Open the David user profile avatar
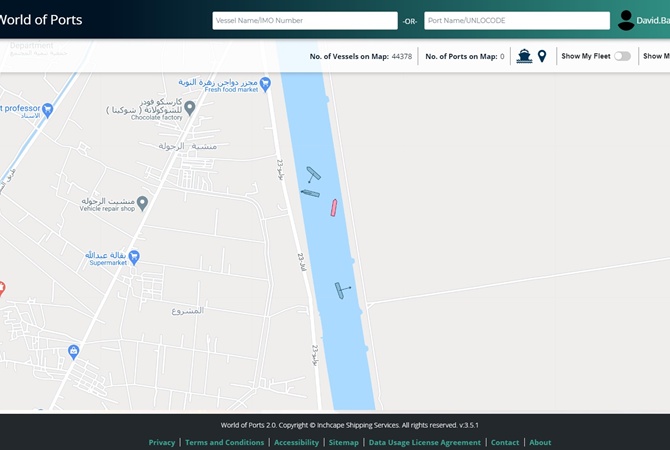 click(626, 20)
